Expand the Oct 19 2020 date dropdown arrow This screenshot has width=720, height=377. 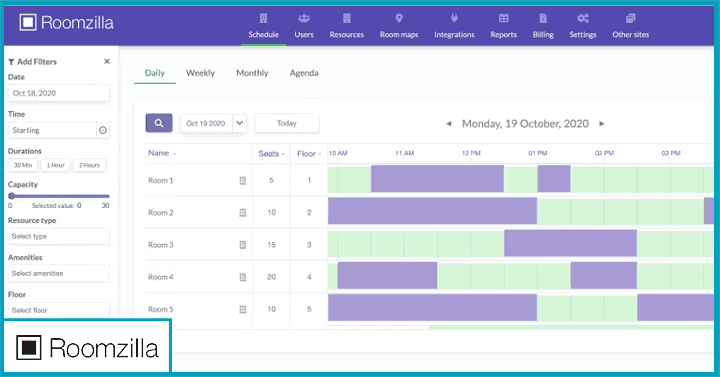[x=239, y=123]
